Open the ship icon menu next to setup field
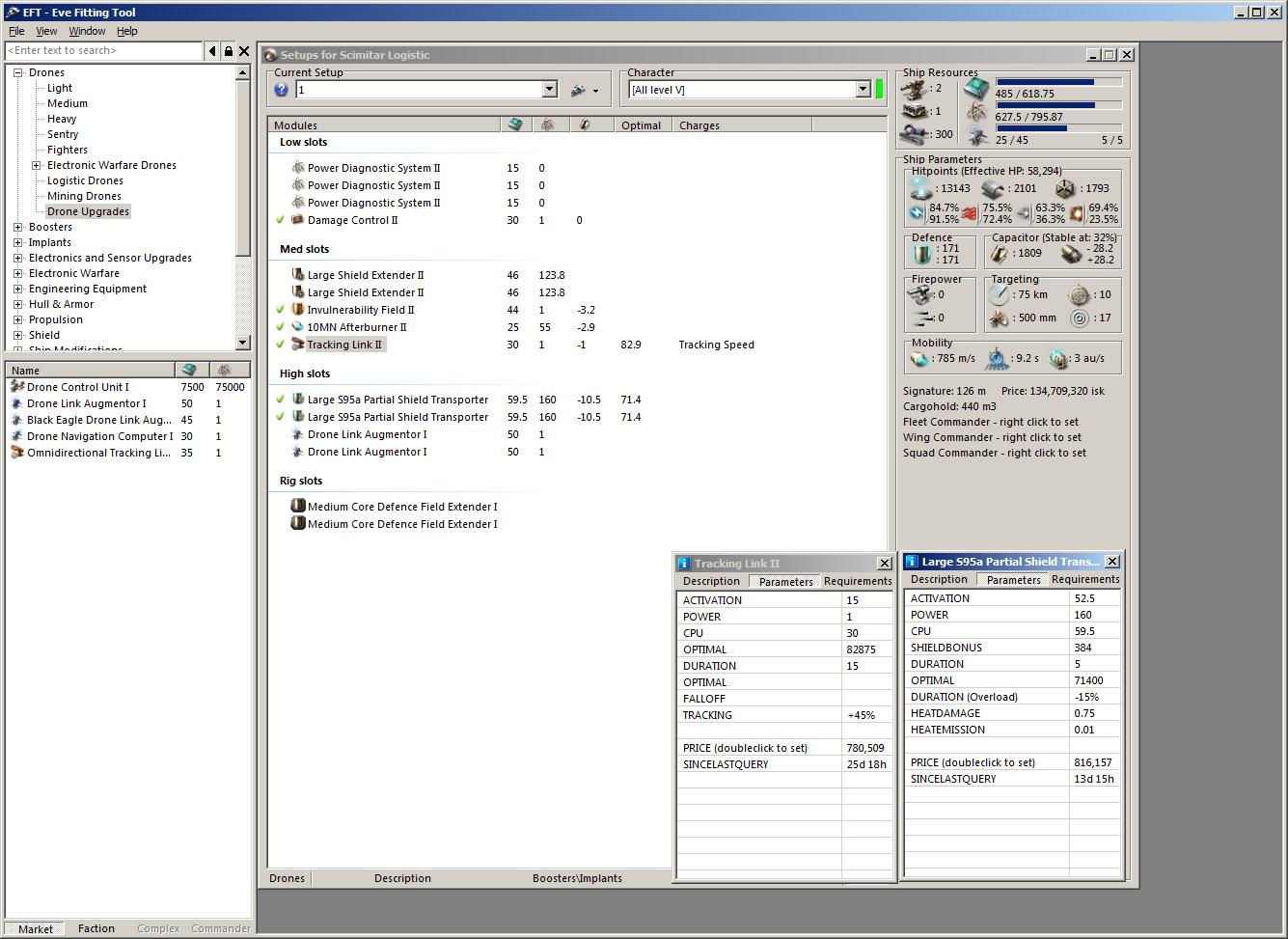The image size is (1288, 939). [x=583, y=90]
